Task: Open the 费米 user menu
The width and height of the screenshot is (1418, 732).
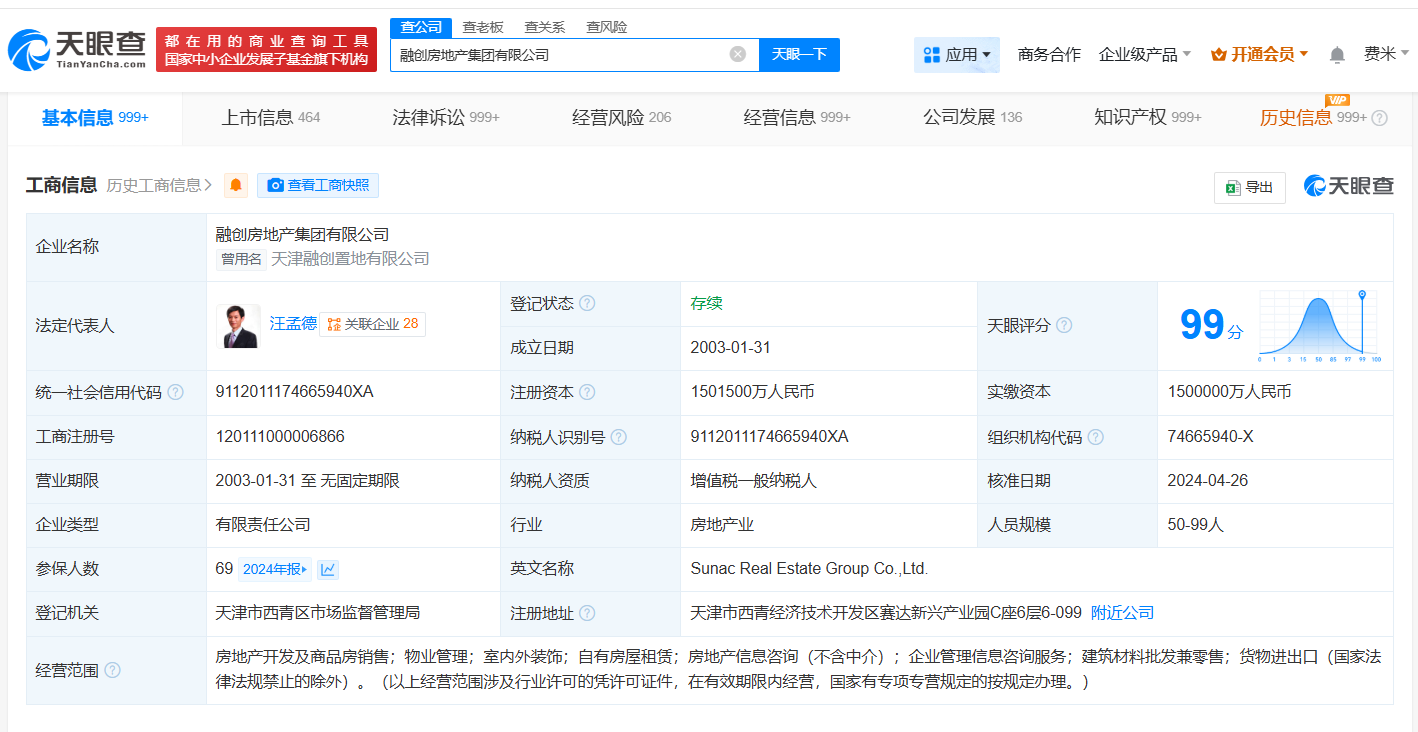Action: [1387, 54]
